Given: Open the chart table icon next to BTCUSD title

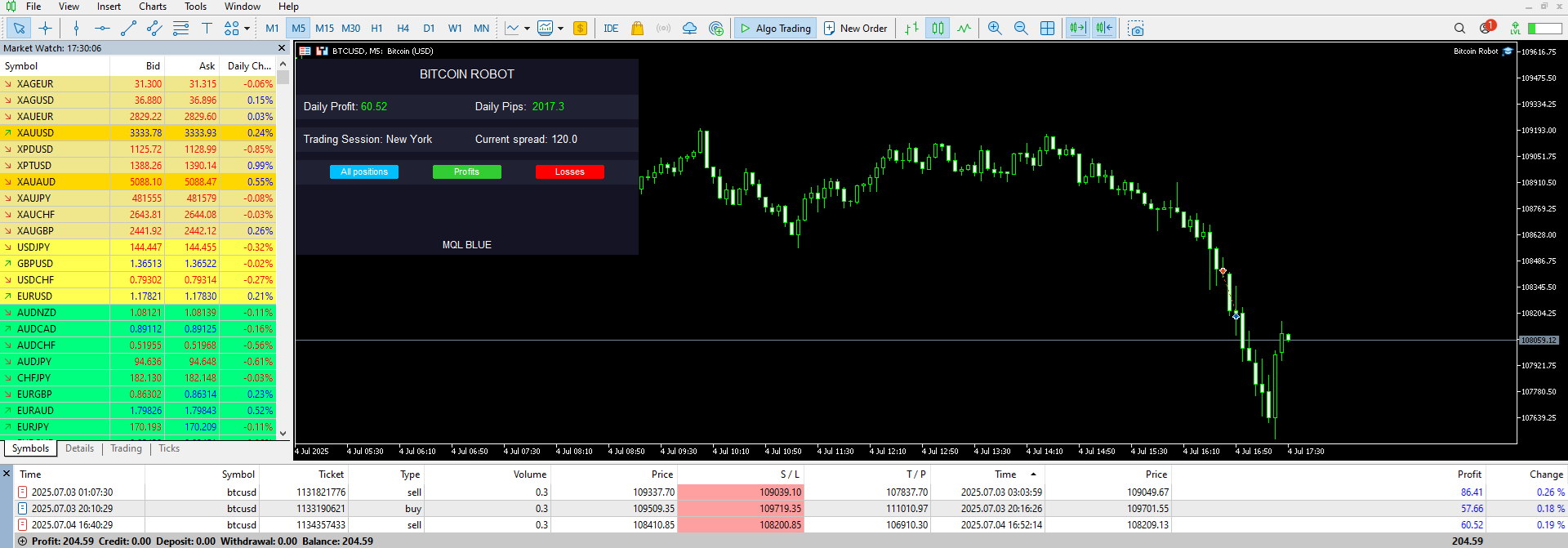Looking at the screenshot, I should [x=305, y=51].
